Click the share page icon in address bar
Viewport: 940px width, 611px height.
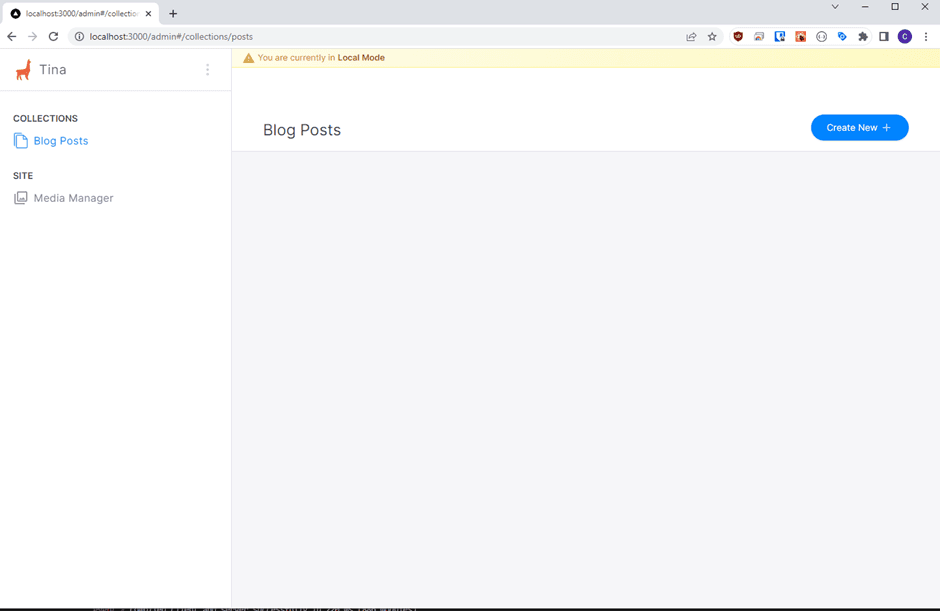click(691, 37)
